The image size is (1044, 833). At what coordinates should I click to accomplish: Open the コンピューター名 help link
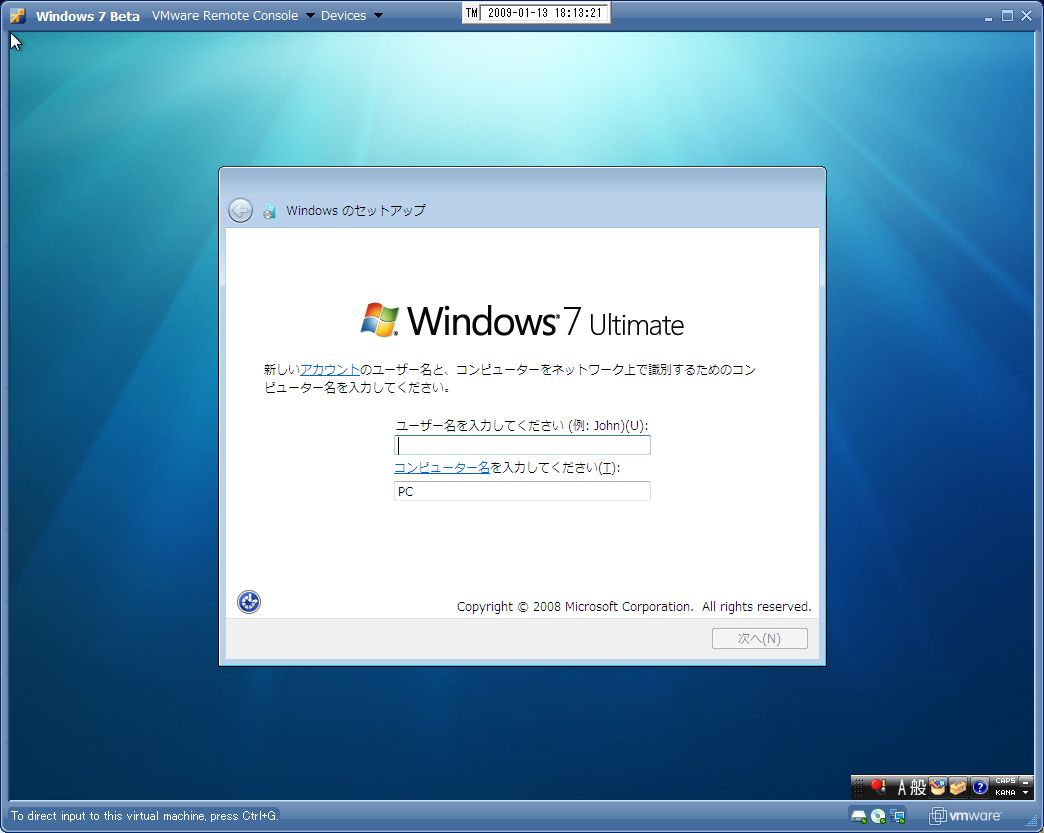click(x=442, y=468)
